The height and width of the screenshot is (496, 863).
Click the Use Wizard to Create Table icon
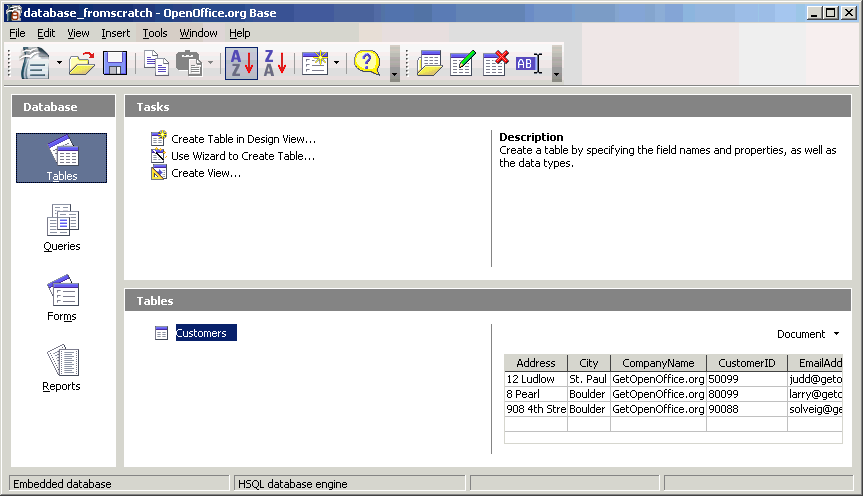[159, 155]
